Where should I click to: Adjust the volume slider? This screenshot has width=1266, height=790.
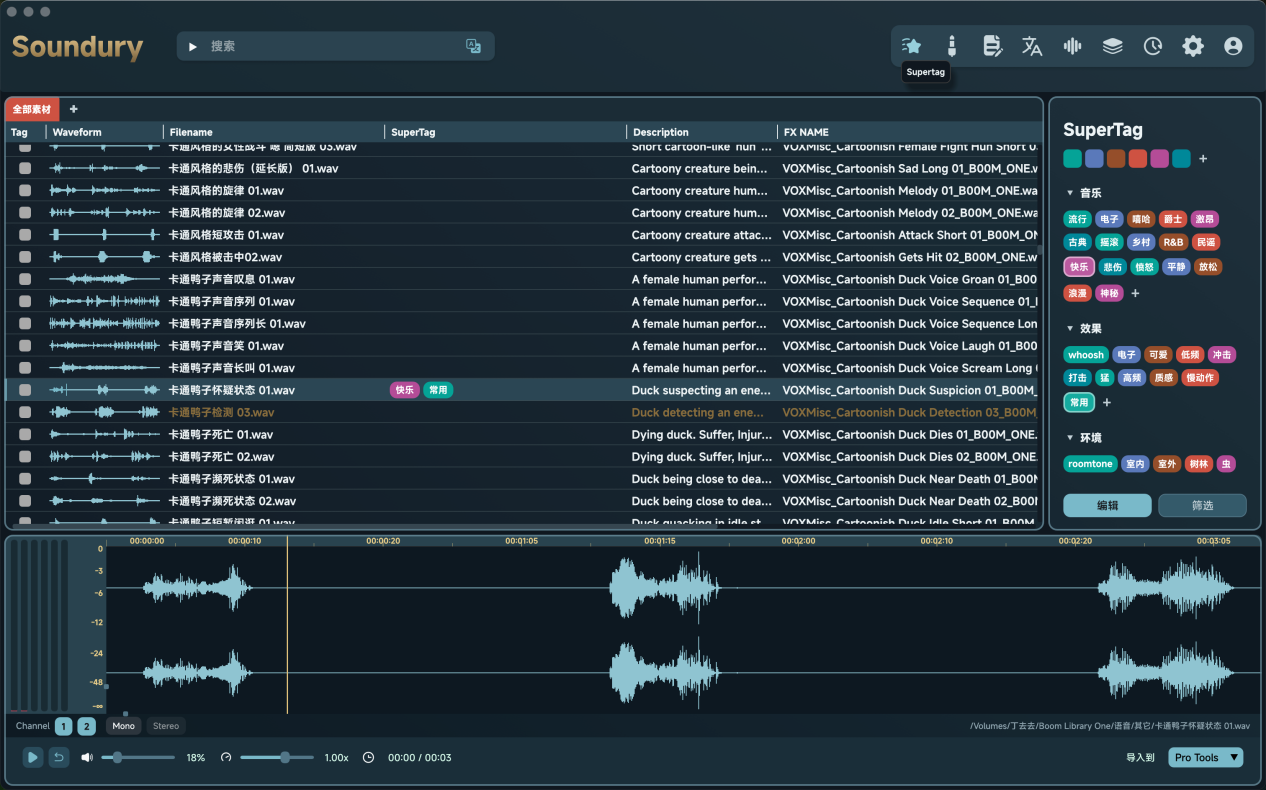(138, 757)
